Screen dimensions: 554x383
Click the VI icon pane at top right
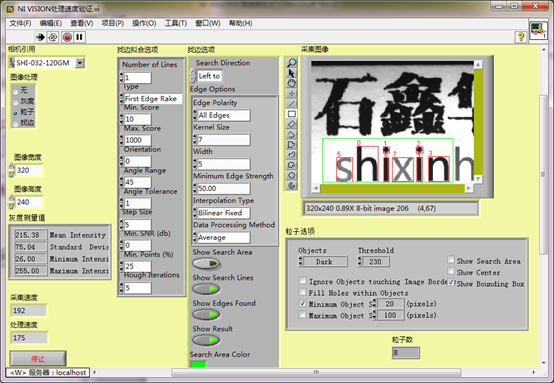(x=538, y=31)
